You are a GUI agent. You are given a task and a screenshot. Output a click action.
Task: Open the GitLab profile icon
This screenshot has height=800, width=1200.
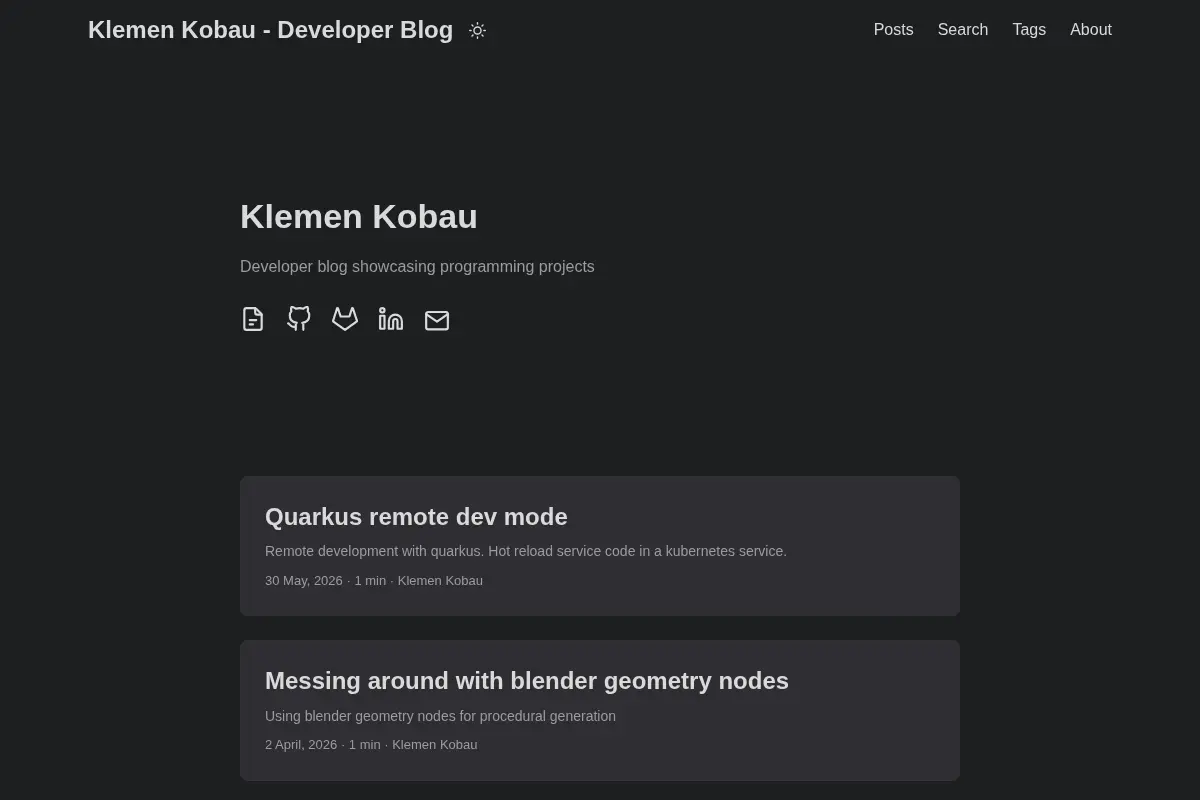point(345,319)
